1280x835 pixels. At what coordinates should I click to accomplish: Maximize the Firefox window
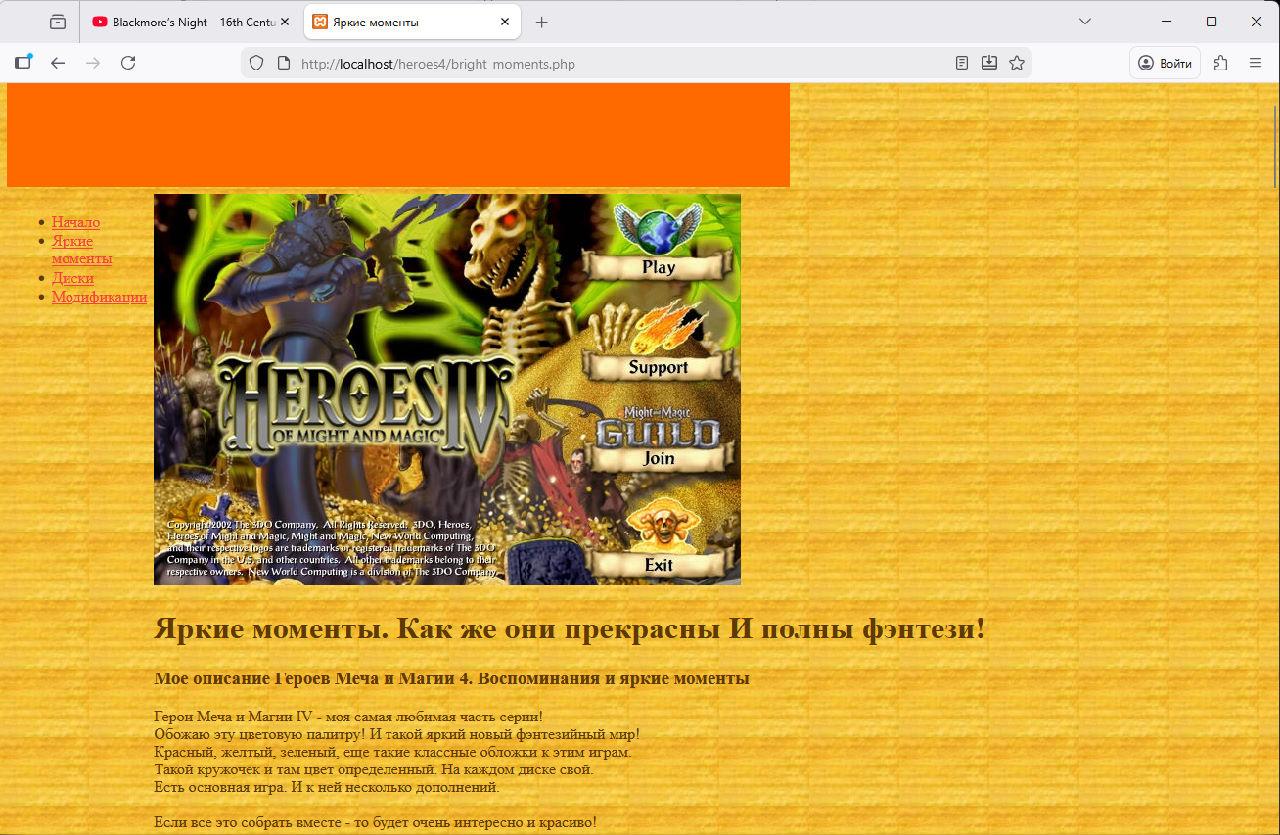click(1211, 22)
